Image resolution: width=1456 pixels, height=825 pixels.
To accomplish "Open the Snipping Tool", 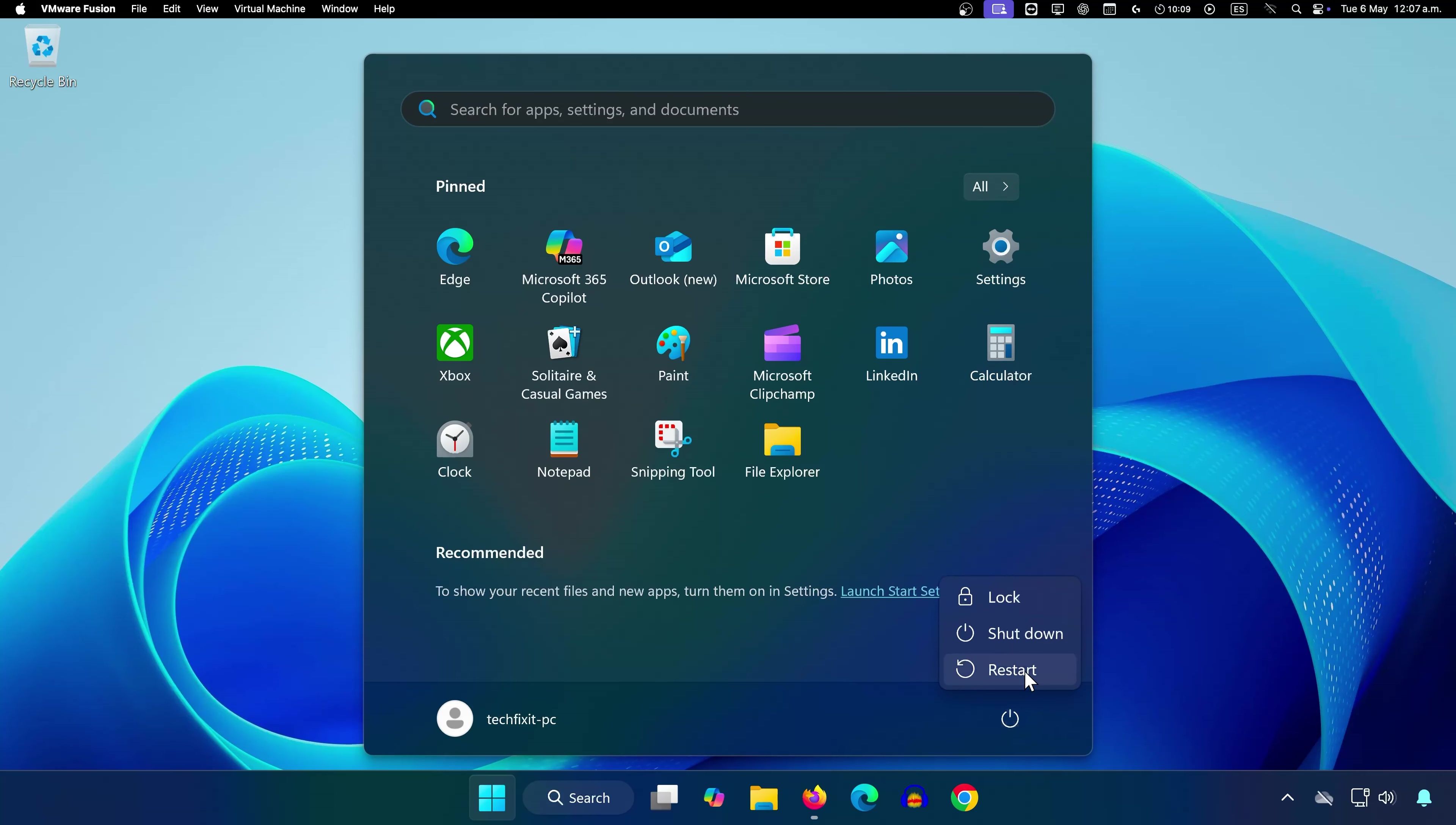I will 673,450.
